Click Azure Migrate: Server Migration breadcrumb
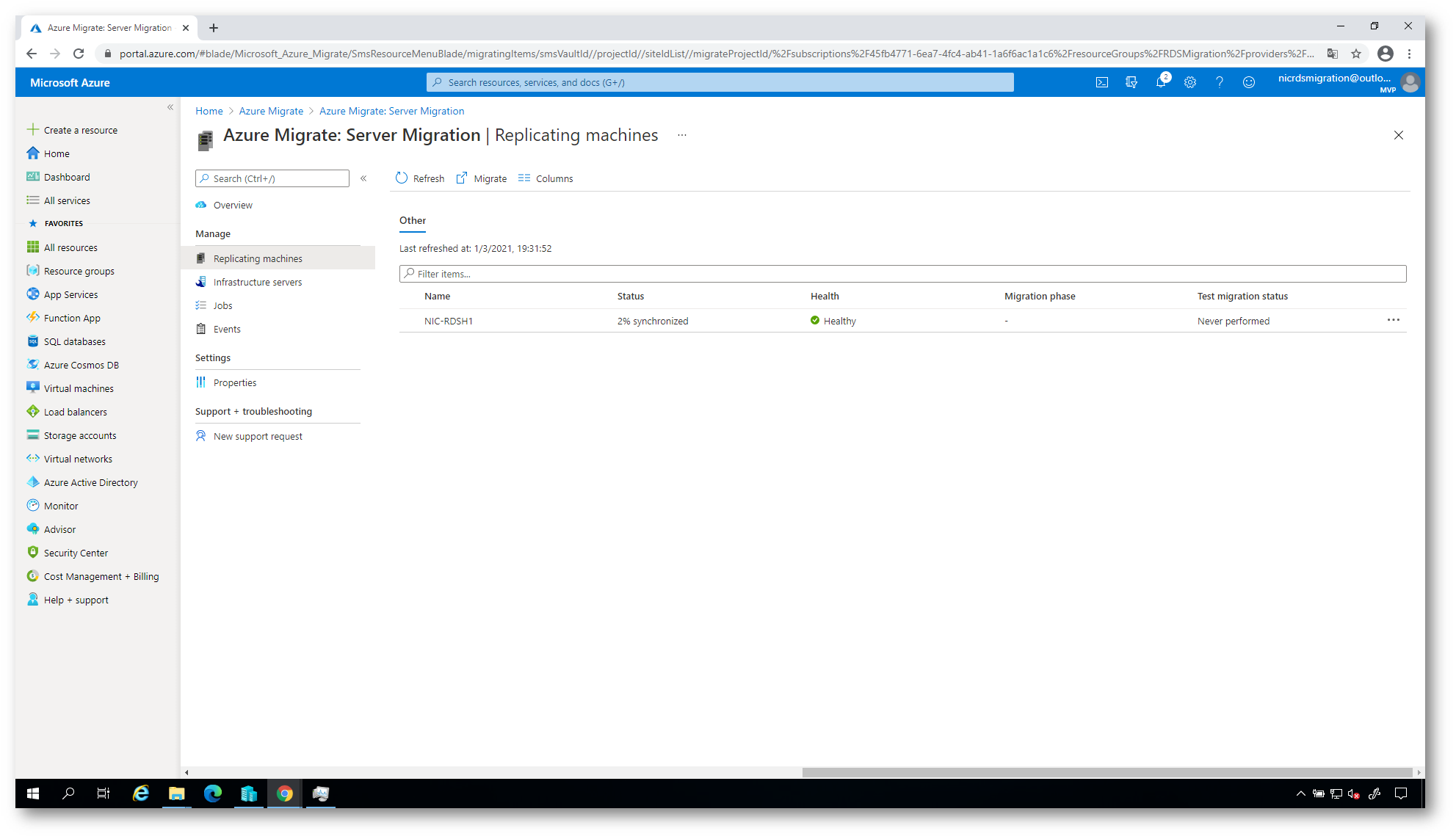The image size is (1456, 839). point(391,111)
